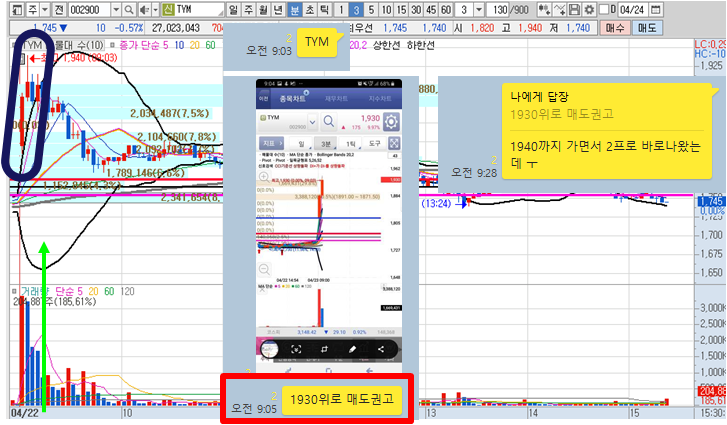The height and width of the screenshot is (425, 727).
Task: Open chart settings gear icon
Action: tap(589, 9)
